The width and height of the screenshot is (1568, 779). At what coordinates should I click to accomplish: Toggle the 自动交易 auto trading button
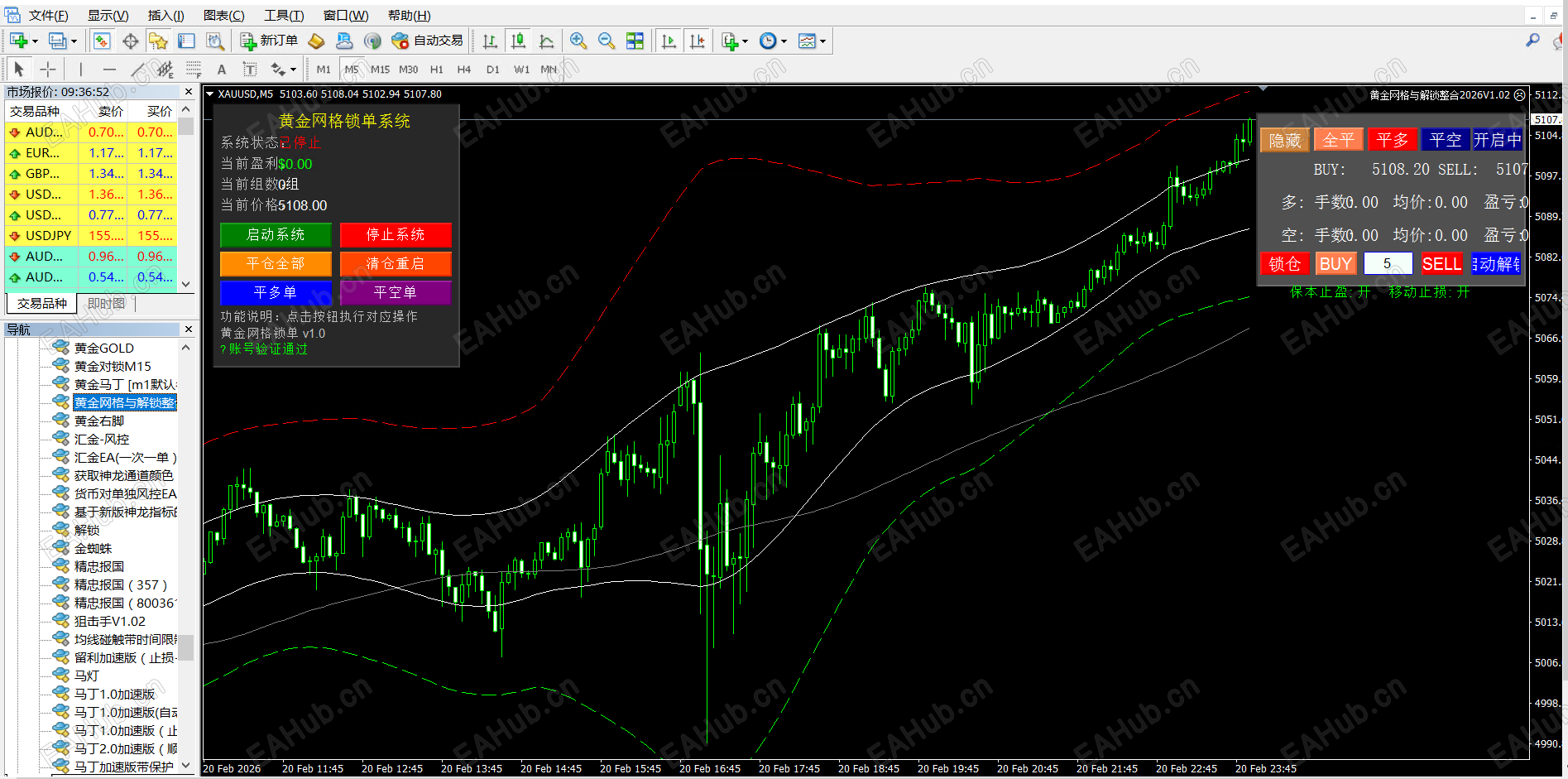click(428, 41)
